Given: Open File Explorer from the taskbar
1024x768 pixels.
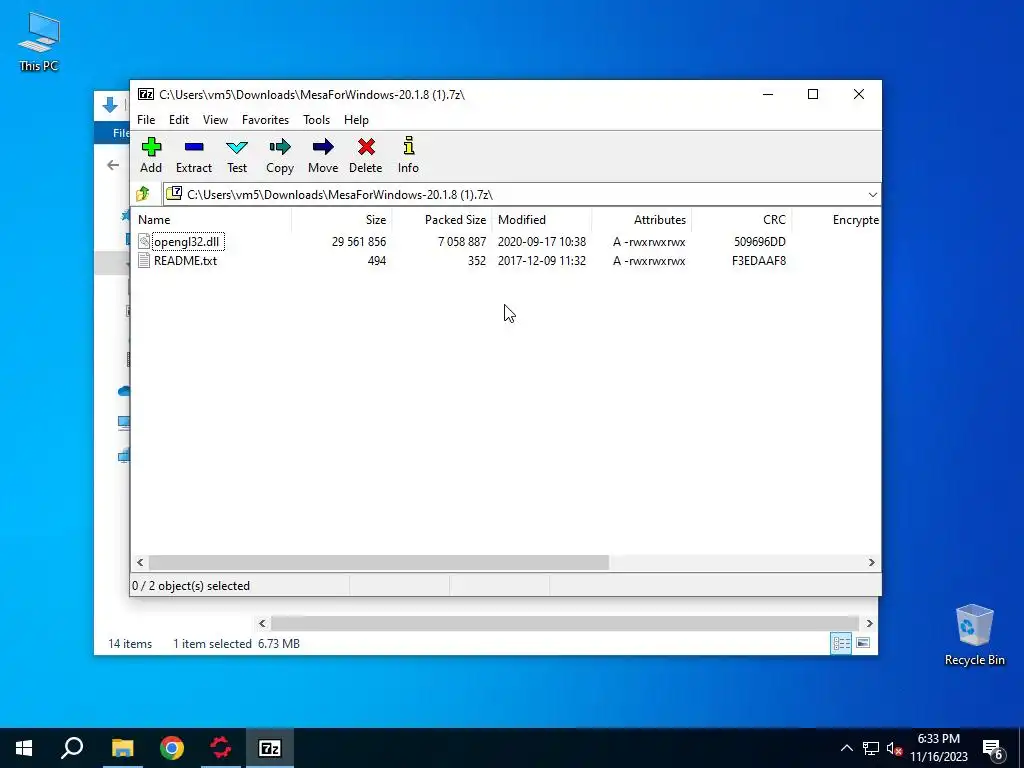Looking at the screenshot, I should pos(122,748).
